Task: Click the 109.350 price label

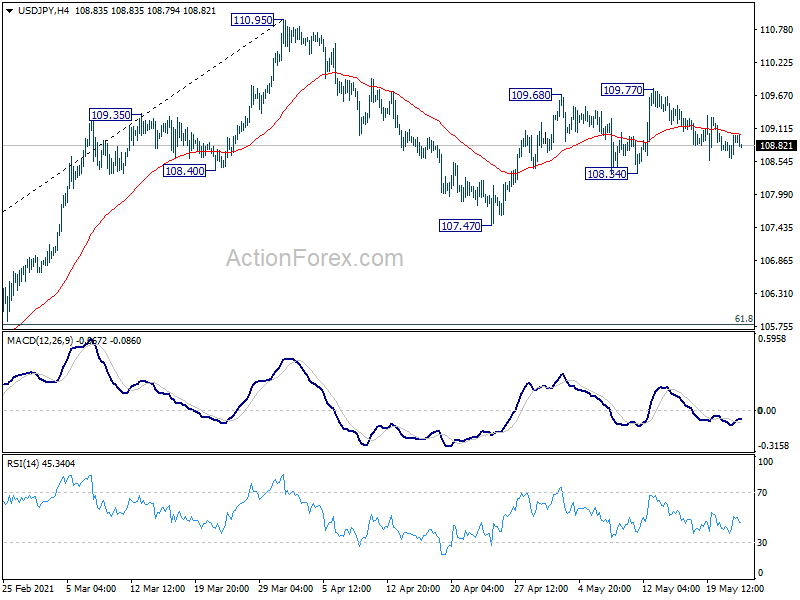Action: click(x=111, y=115)
